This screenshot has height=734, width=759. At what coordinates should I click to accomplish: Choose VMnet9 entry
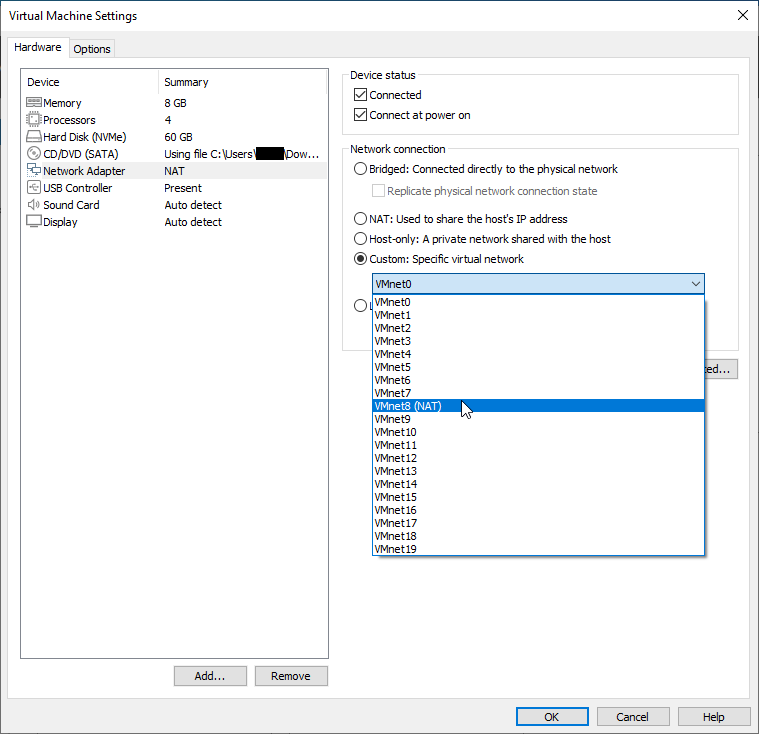[x=538, y=419]
